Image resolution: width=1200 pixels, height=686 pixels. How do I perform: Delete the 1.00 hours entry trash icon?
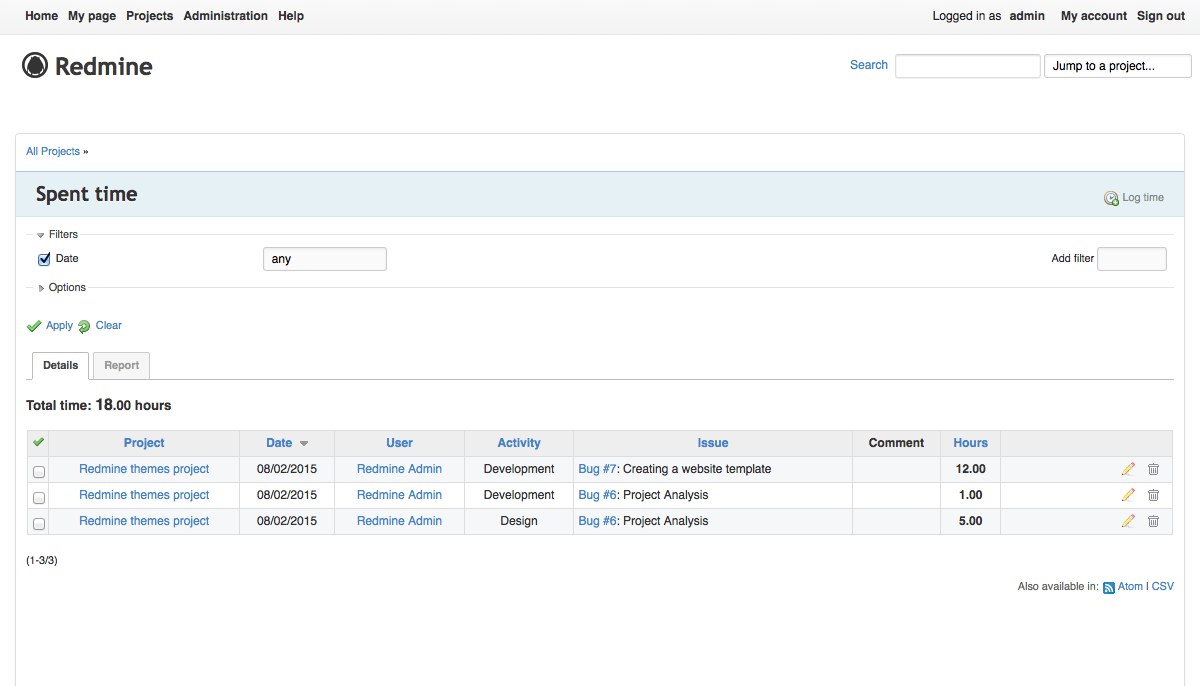(1153, 495)
